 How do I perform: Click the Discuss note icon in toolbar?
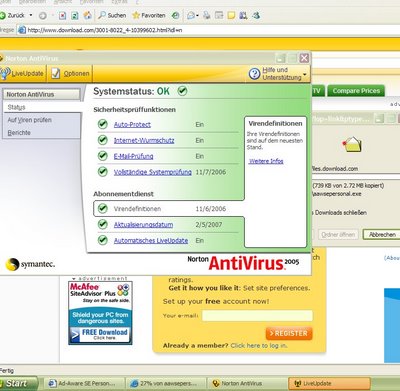[x=231, y=15]
